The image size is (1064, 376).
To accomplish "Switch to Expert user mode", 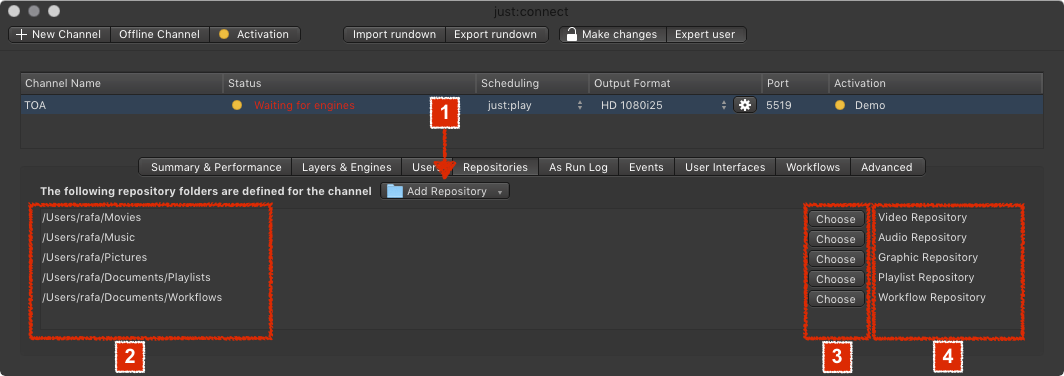I will click(706, 35).
